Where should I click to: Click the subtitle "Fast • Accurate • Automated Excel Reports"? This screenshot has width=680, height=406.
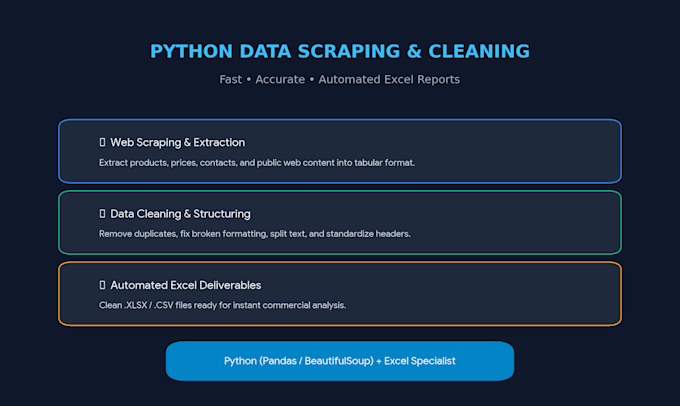click(340, 79)
